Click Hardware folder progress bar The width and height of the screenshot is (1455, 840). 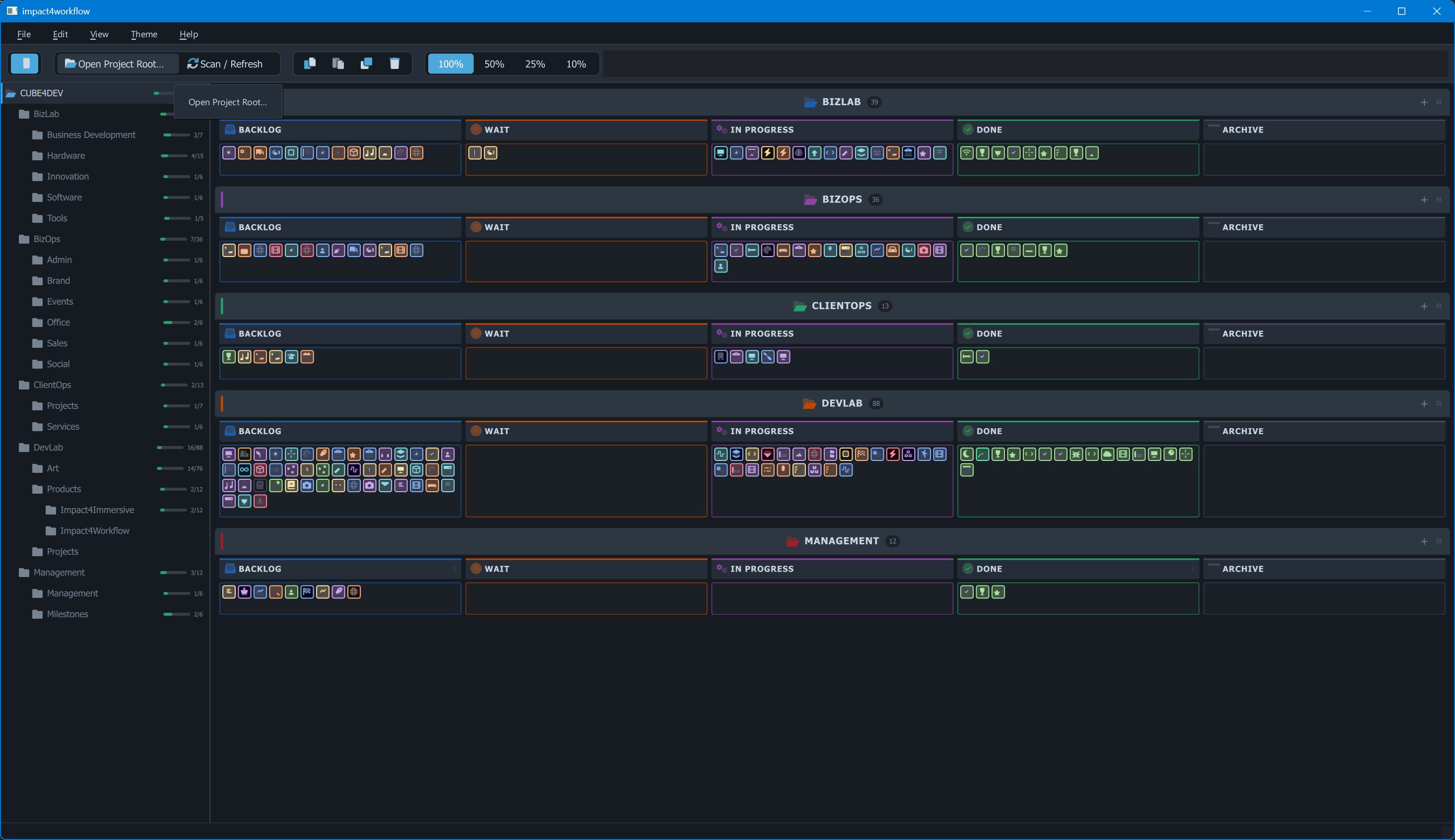[x=174, y=156]
